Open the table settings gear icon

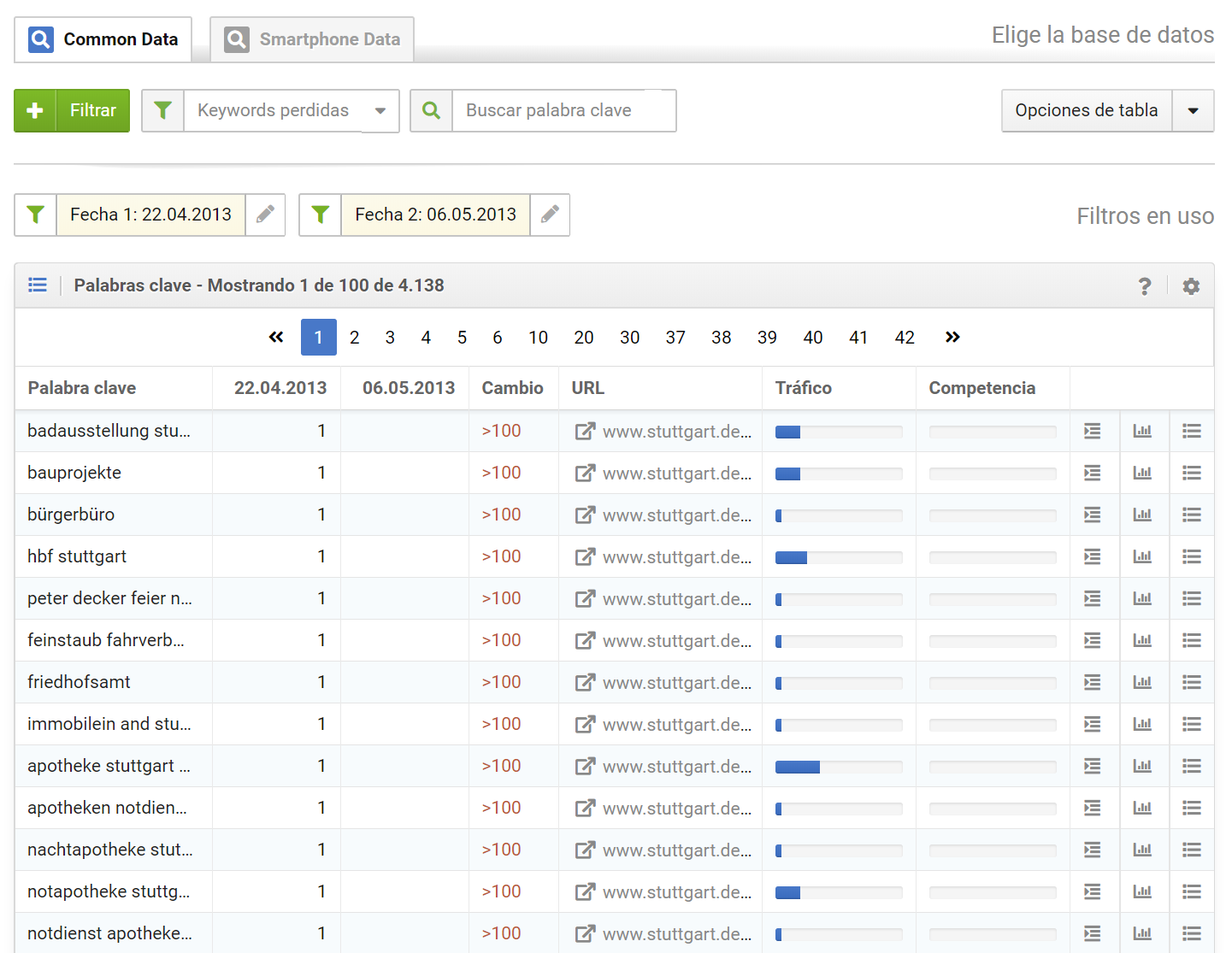pyautogui.click(x=1191, y=286)
